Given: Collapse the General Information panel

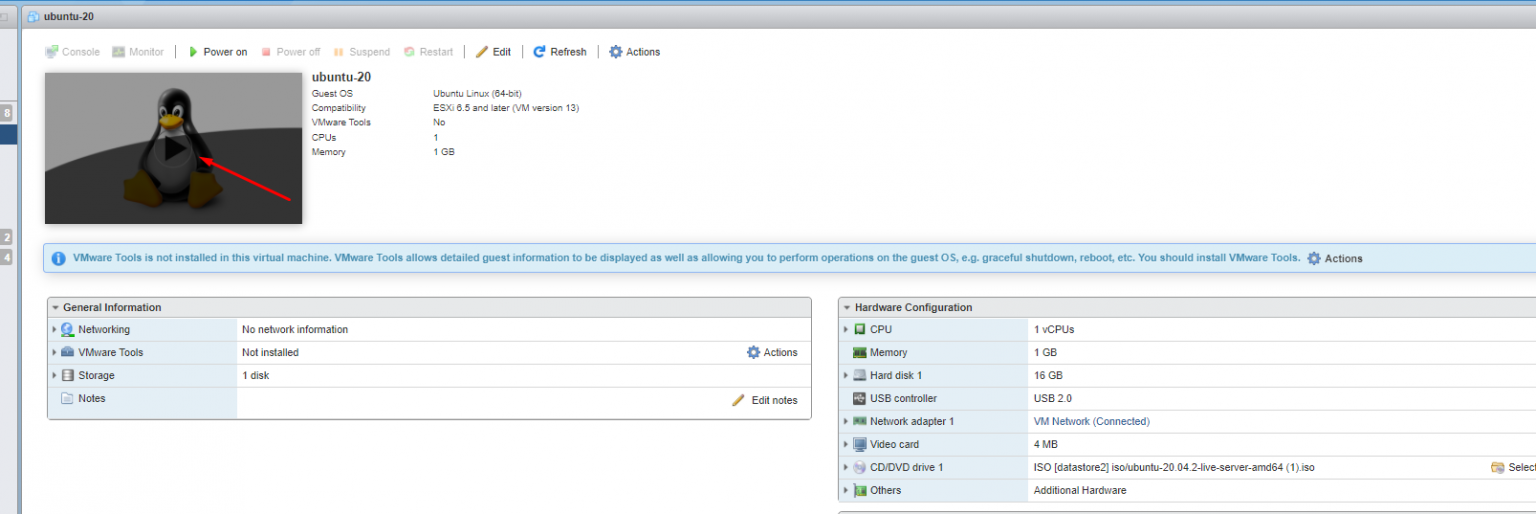Looking at the screenshot, I should tap(56, 308).
